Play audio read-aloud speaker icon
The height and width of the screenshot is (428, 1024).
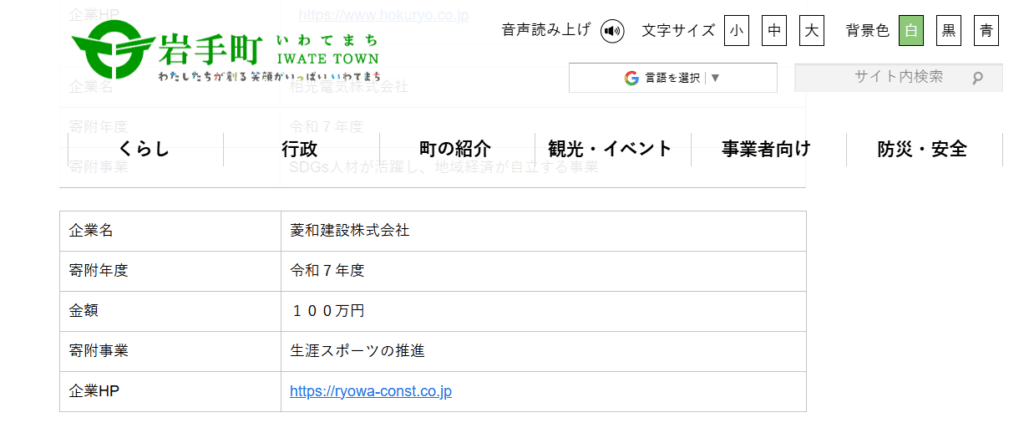(612, 31)
